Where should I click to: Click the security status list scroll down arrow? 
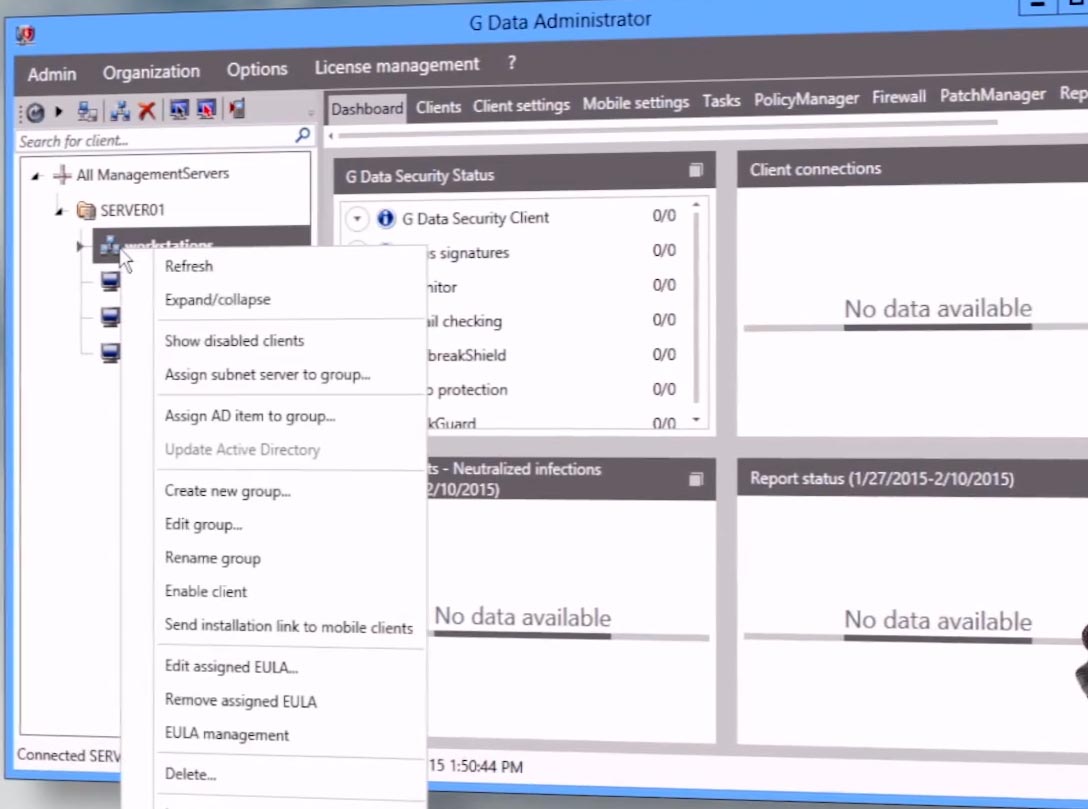click(696, 420)
